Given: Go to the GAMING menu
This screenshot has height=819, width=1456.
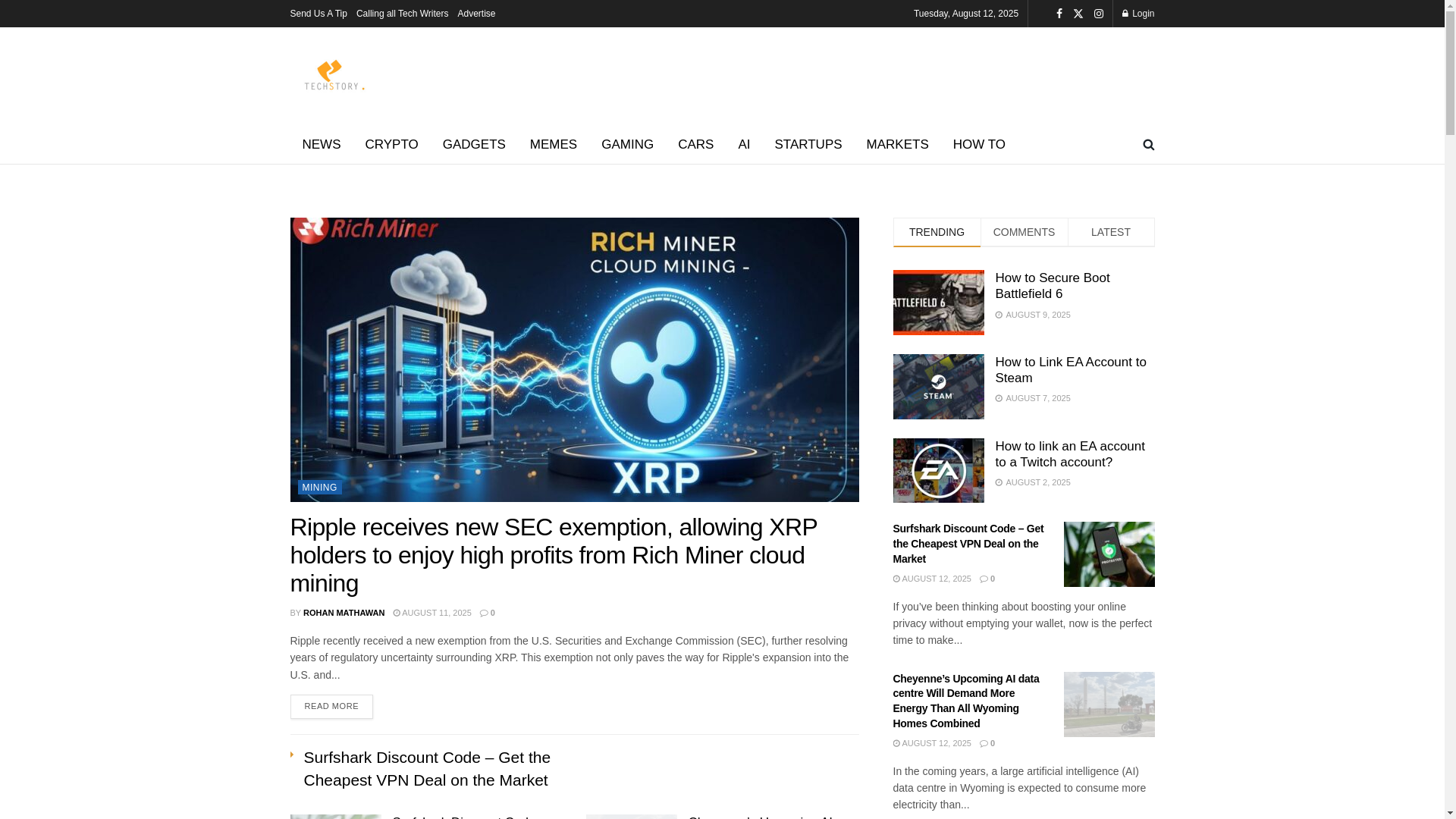Looking at the screenshot, I should [x=627, y=145].
